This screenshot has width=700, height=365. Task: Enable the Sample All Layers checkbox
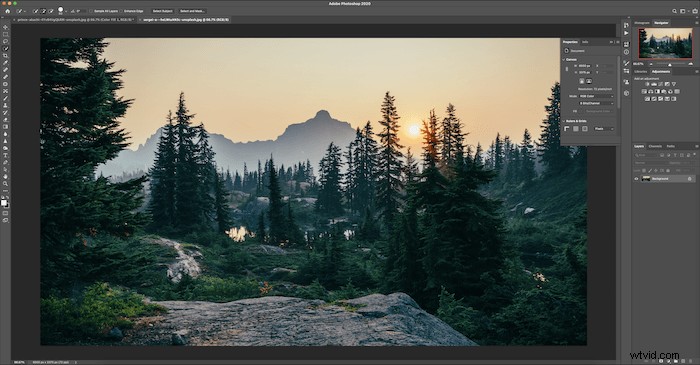(x=91, y=11)
